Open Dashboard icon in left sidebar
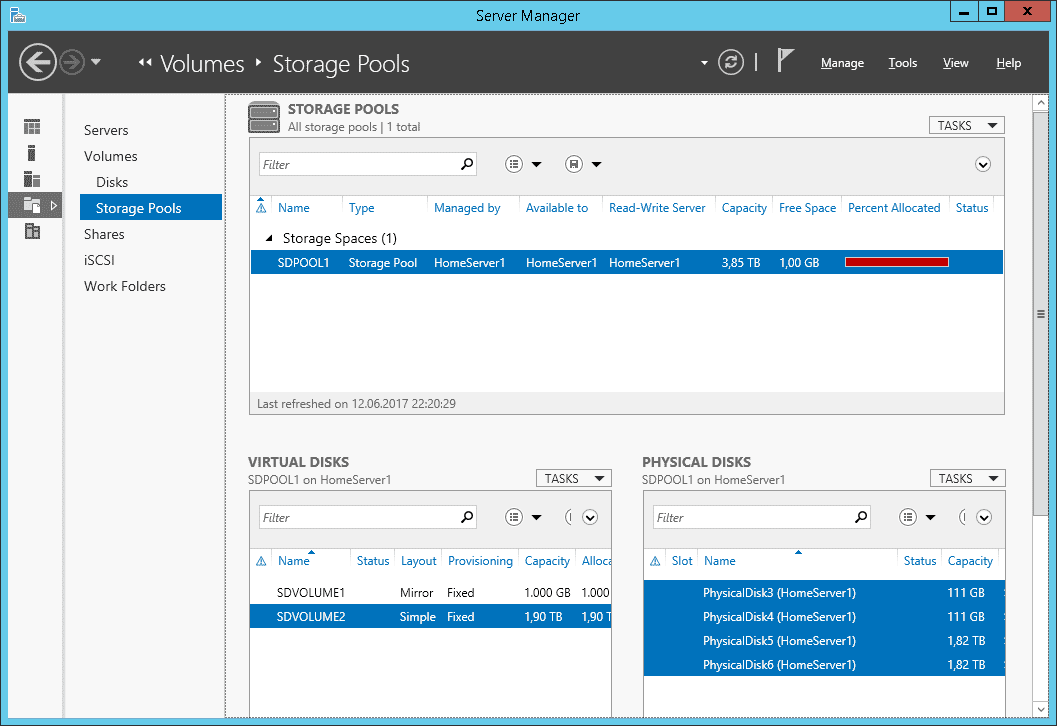Screen dimensions: 1057x726 (32, 127)
